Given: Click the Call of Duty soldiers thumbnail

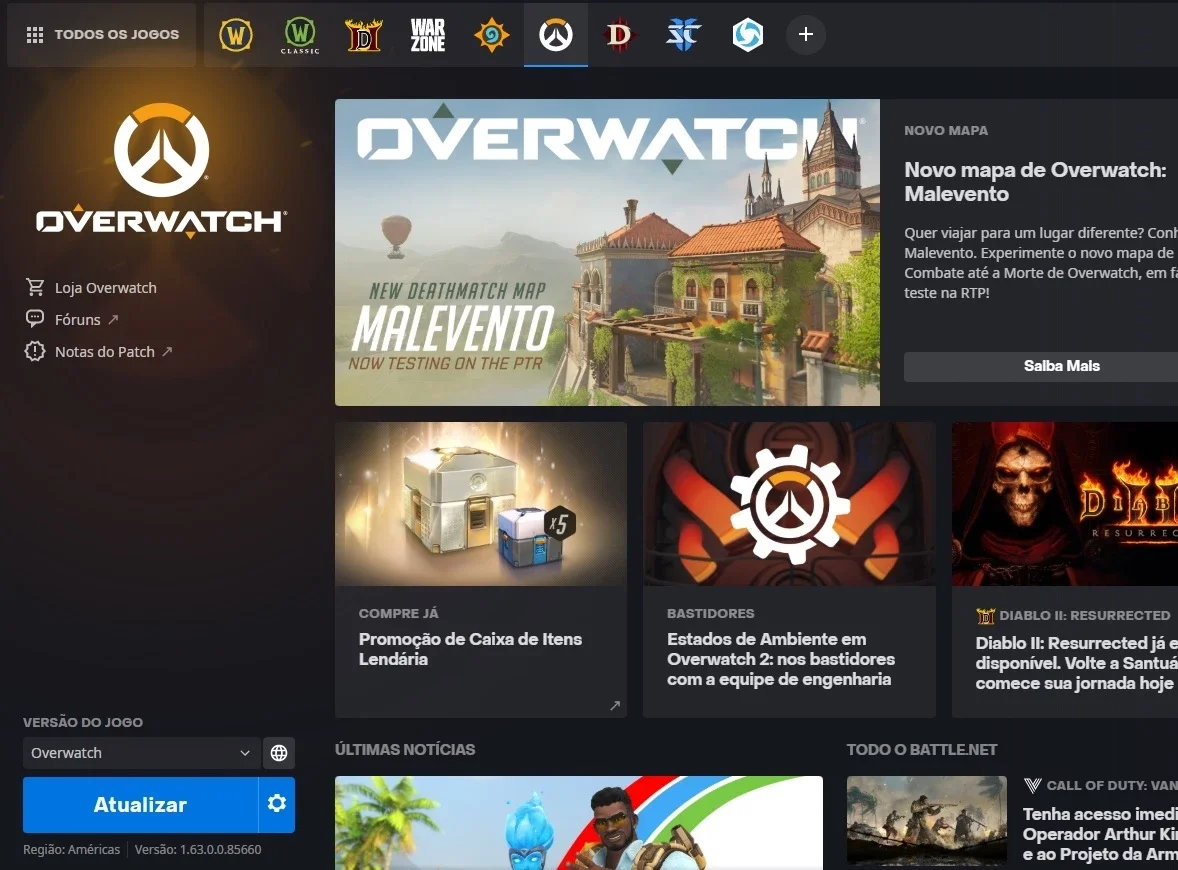Looking at the screenshot, I should tap(926, 821).
